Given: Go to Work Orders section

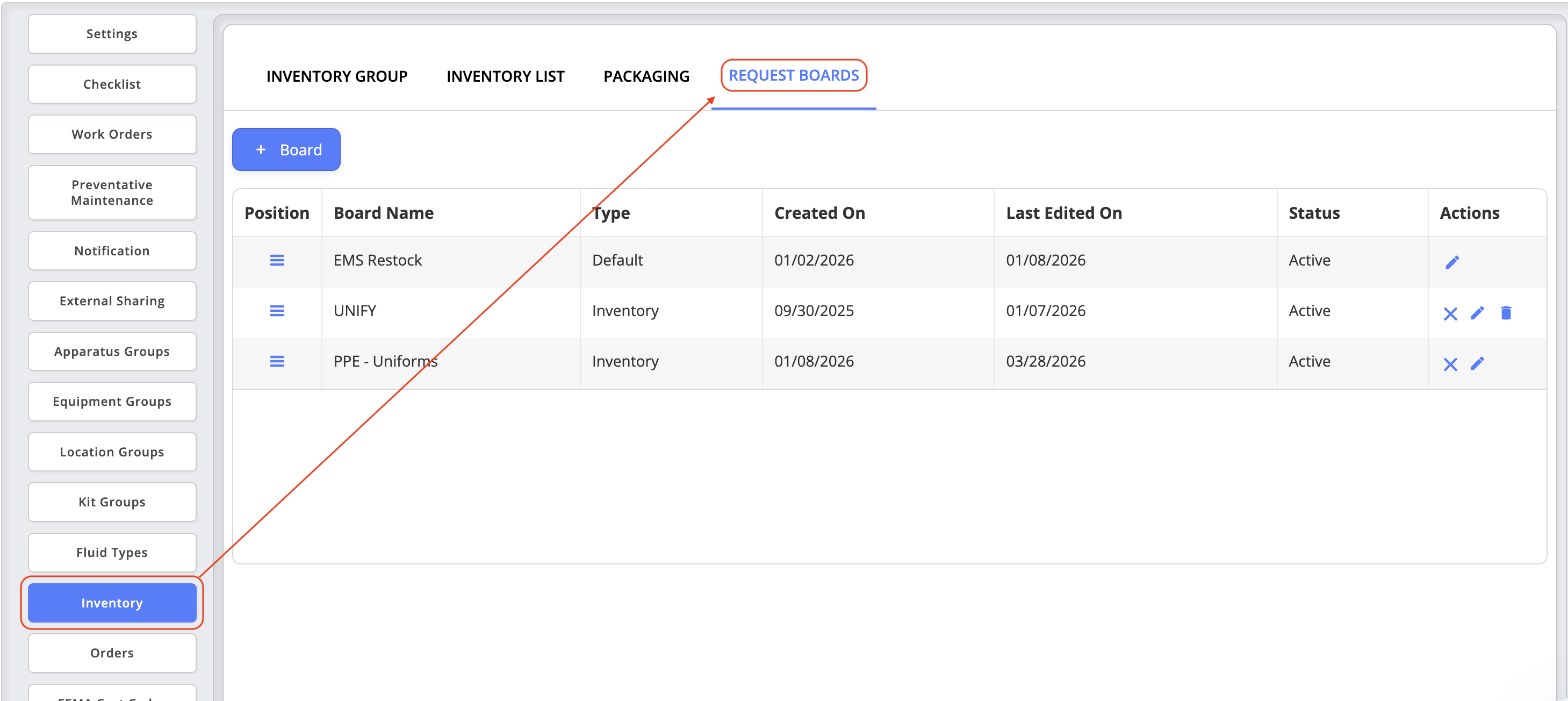Looking at the screenshot, I should [112, 134].
